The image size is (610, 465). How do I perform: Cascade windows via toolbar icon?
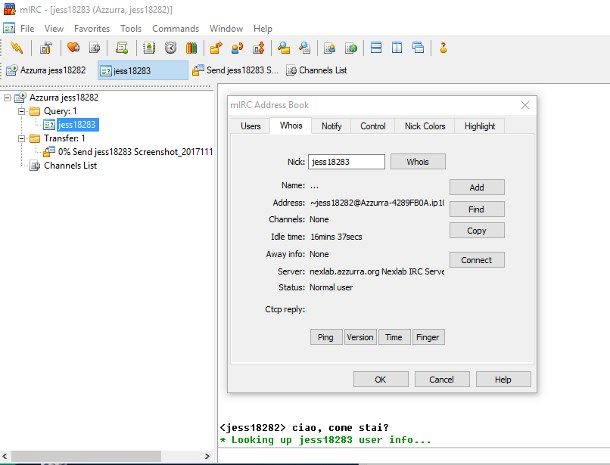tap(418, 48)
